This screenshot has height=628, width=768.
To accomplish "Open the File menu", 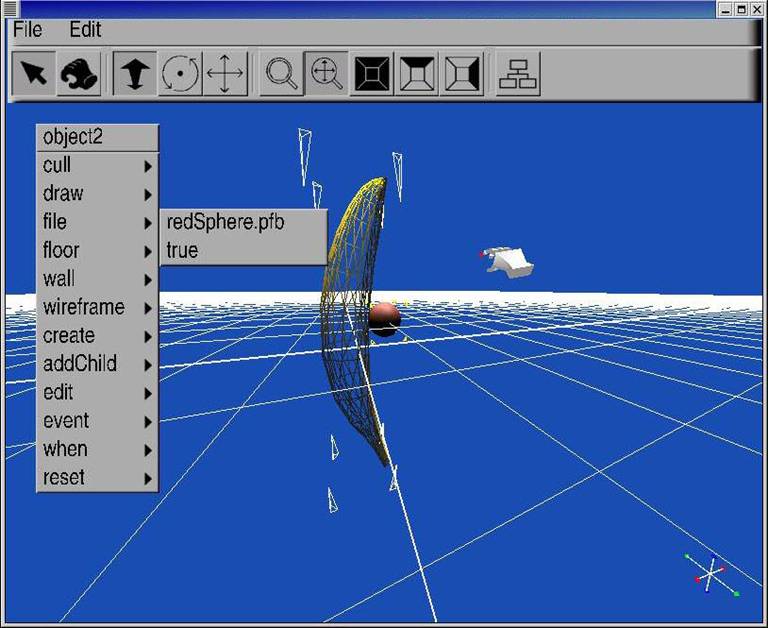I will pos(27,30).
